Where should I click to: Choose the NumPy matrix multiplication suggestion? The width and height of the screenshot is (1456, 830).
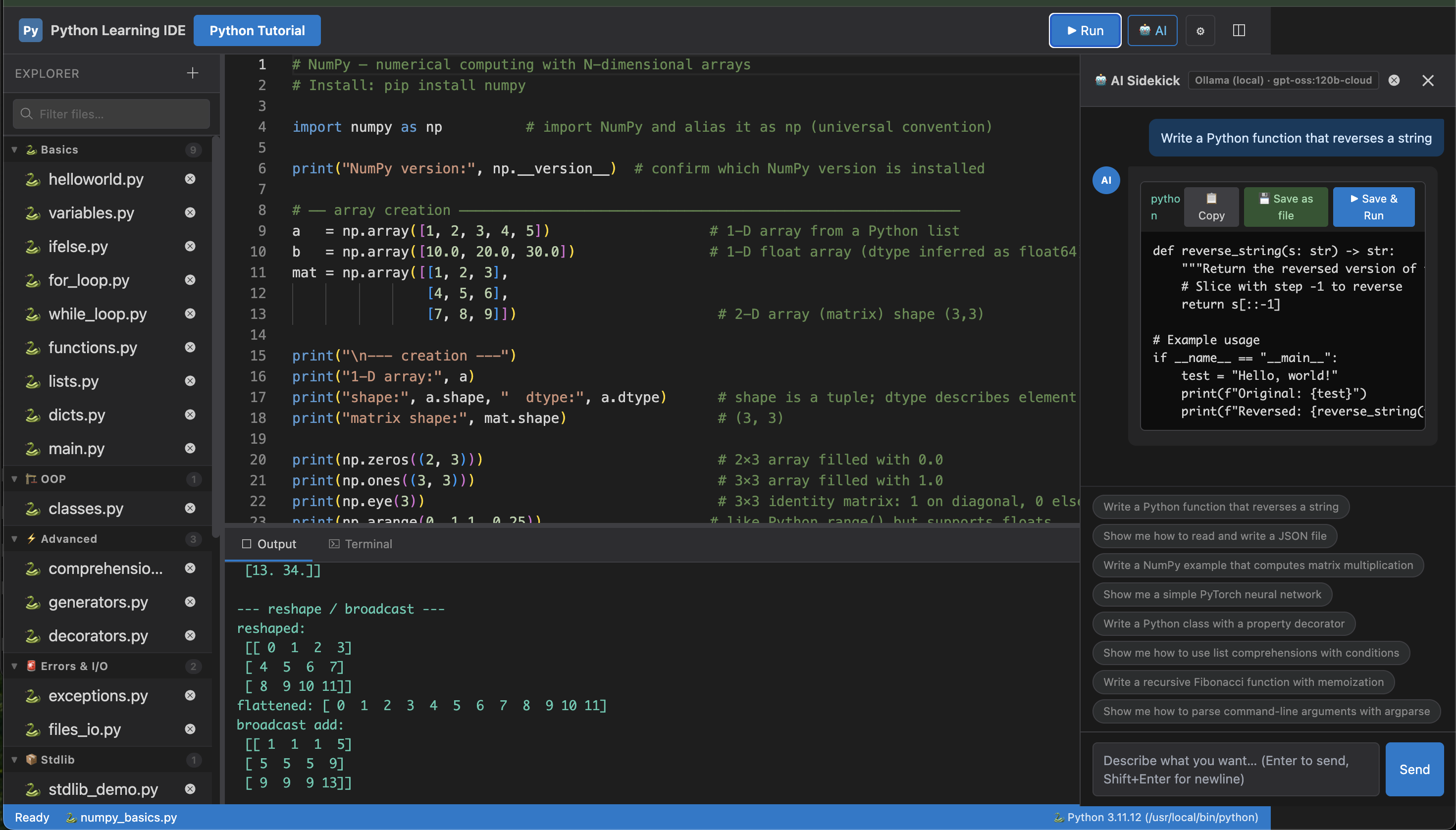[1257, 565]
